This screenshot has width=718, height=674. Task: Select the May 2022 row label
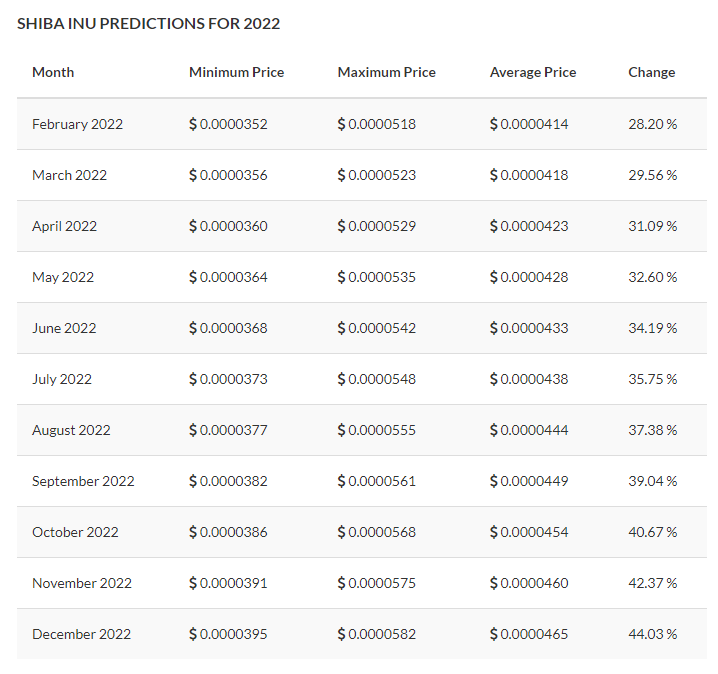click(x=63, y=277)
